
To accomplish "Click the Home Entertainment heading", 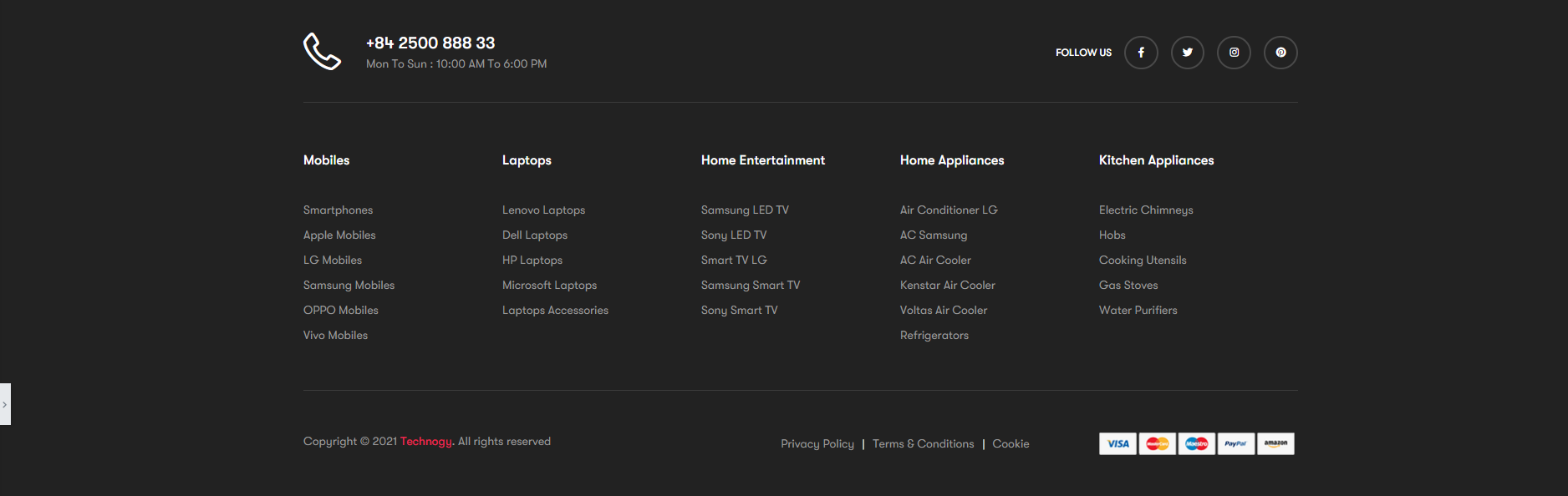I will click(x=762, y=160).
